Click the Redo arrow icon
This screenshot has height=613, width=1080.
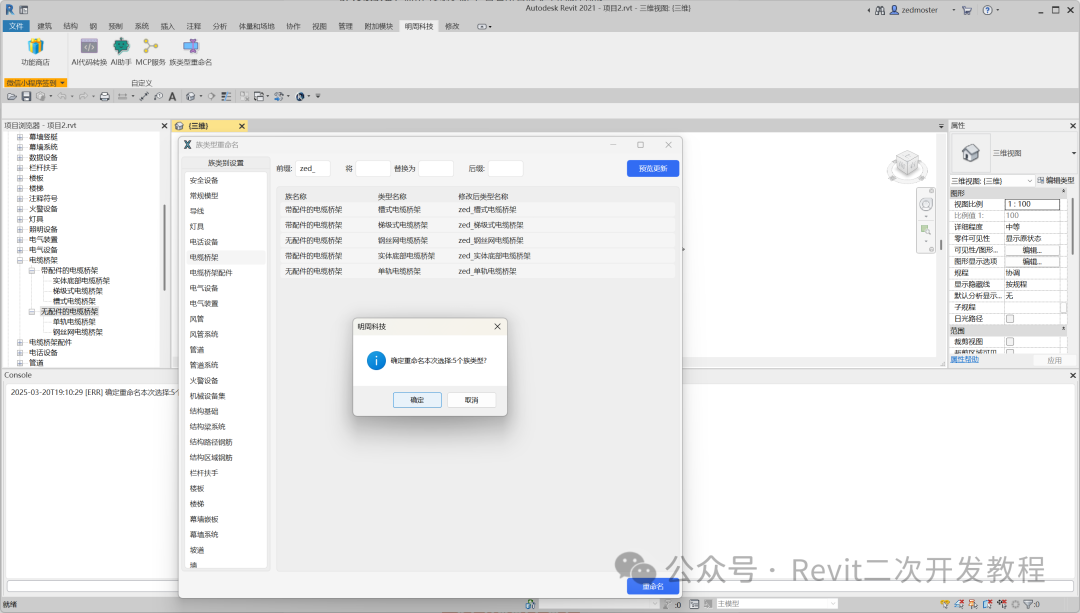(x=83, y=96)
